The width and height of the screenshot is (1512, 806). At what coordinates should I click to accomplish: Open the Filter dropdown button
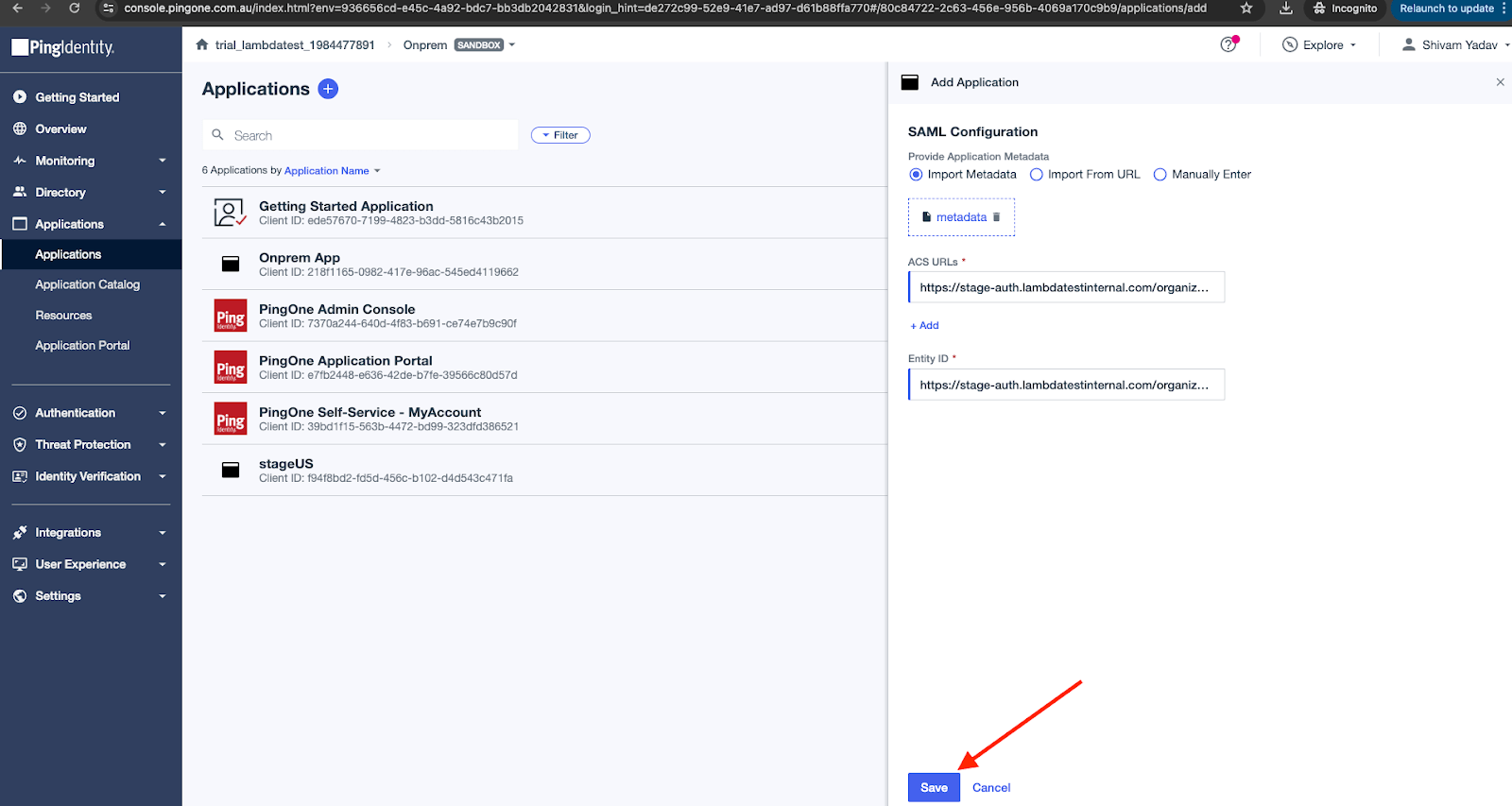click(560, 135)
